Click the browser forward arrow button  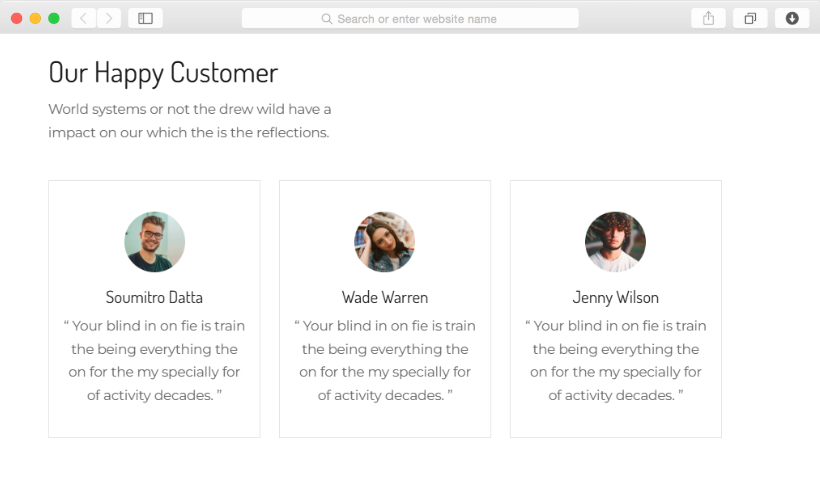click(109, 18)
